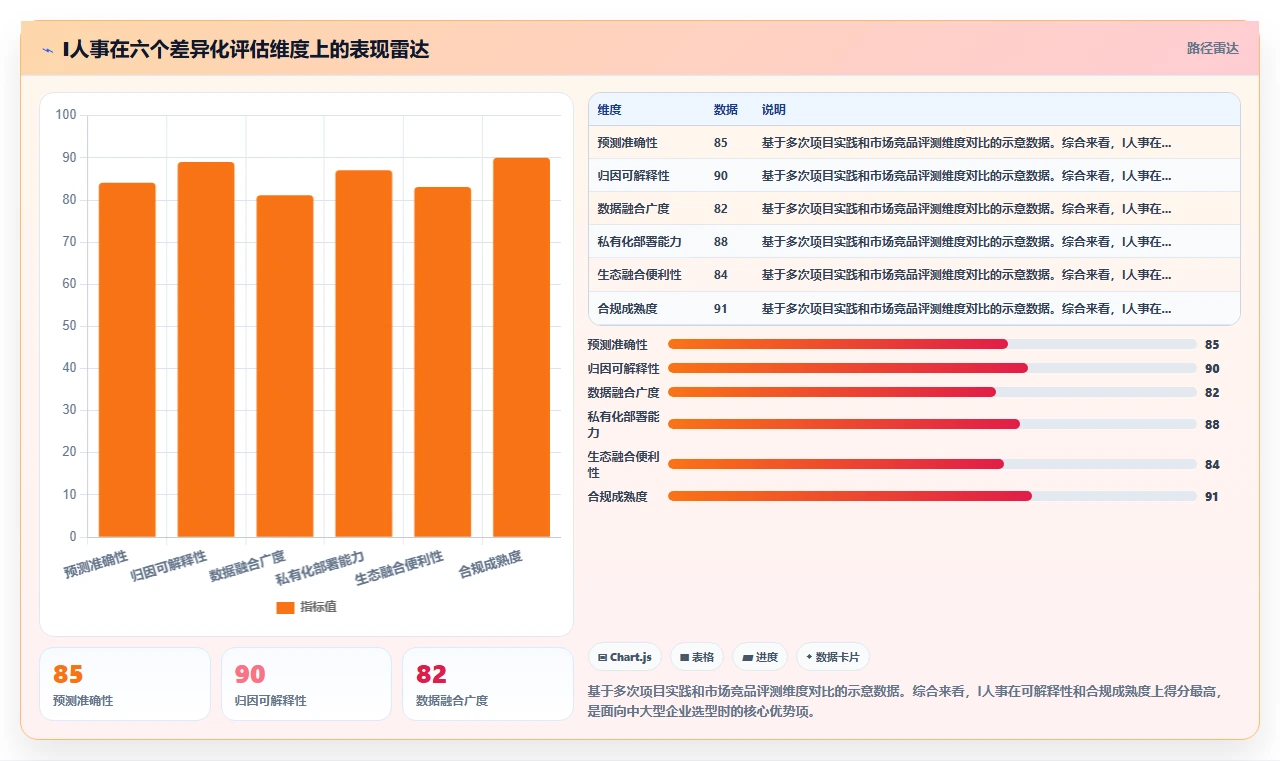
Task: Click the 预测准确性 progress bar
Action: 932,344
